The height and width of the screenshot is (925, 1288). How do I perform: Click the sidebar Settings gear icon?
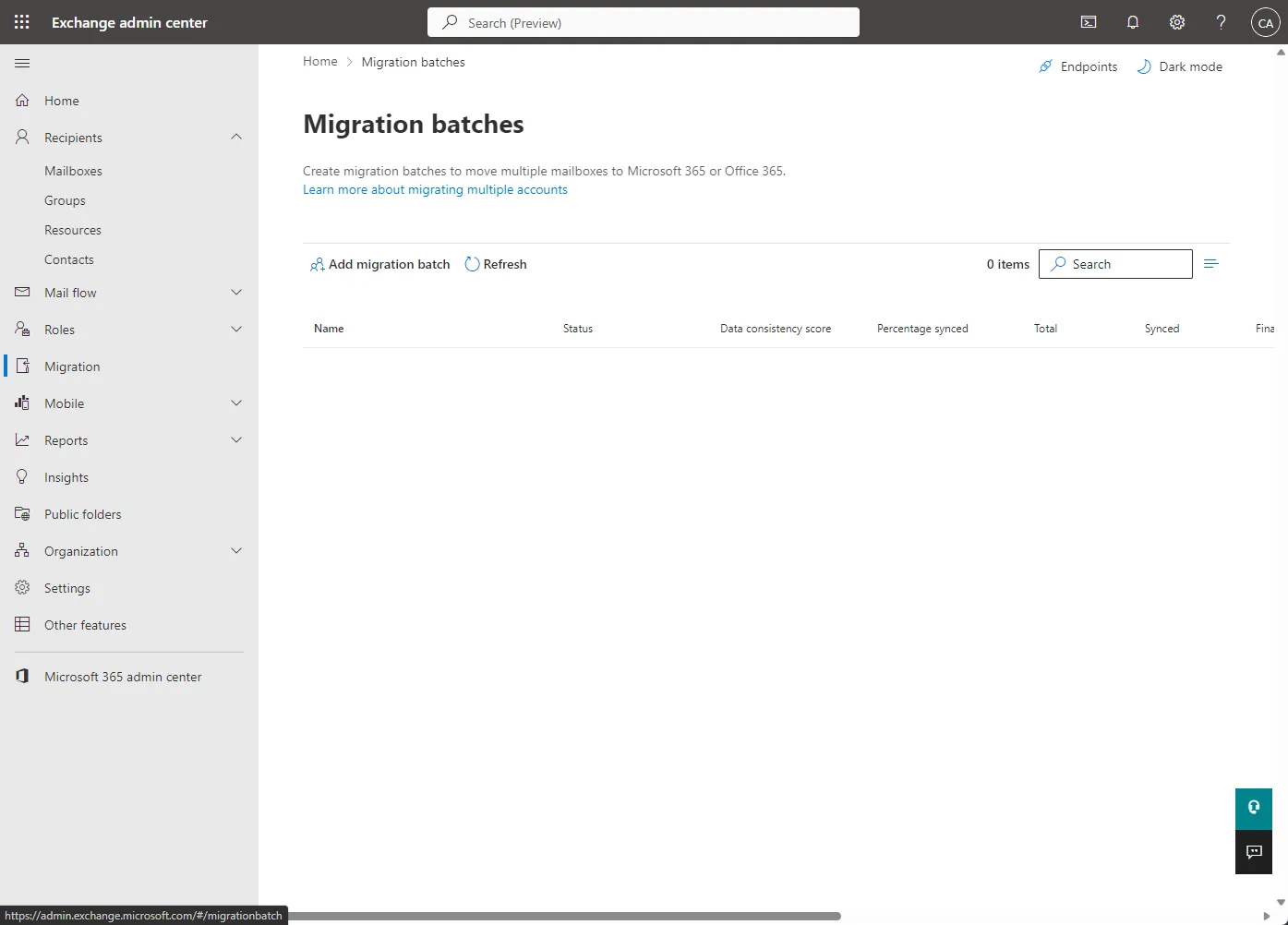(x=22, y=587)
